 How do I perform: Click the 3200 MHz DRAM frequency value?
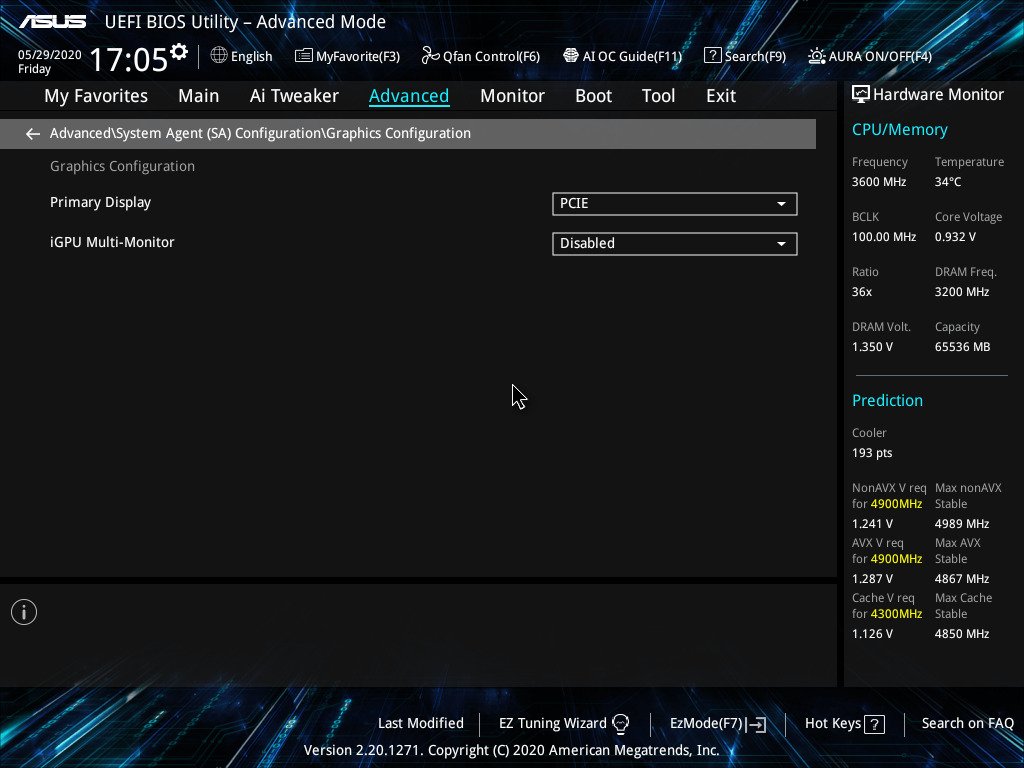point(962,292)
